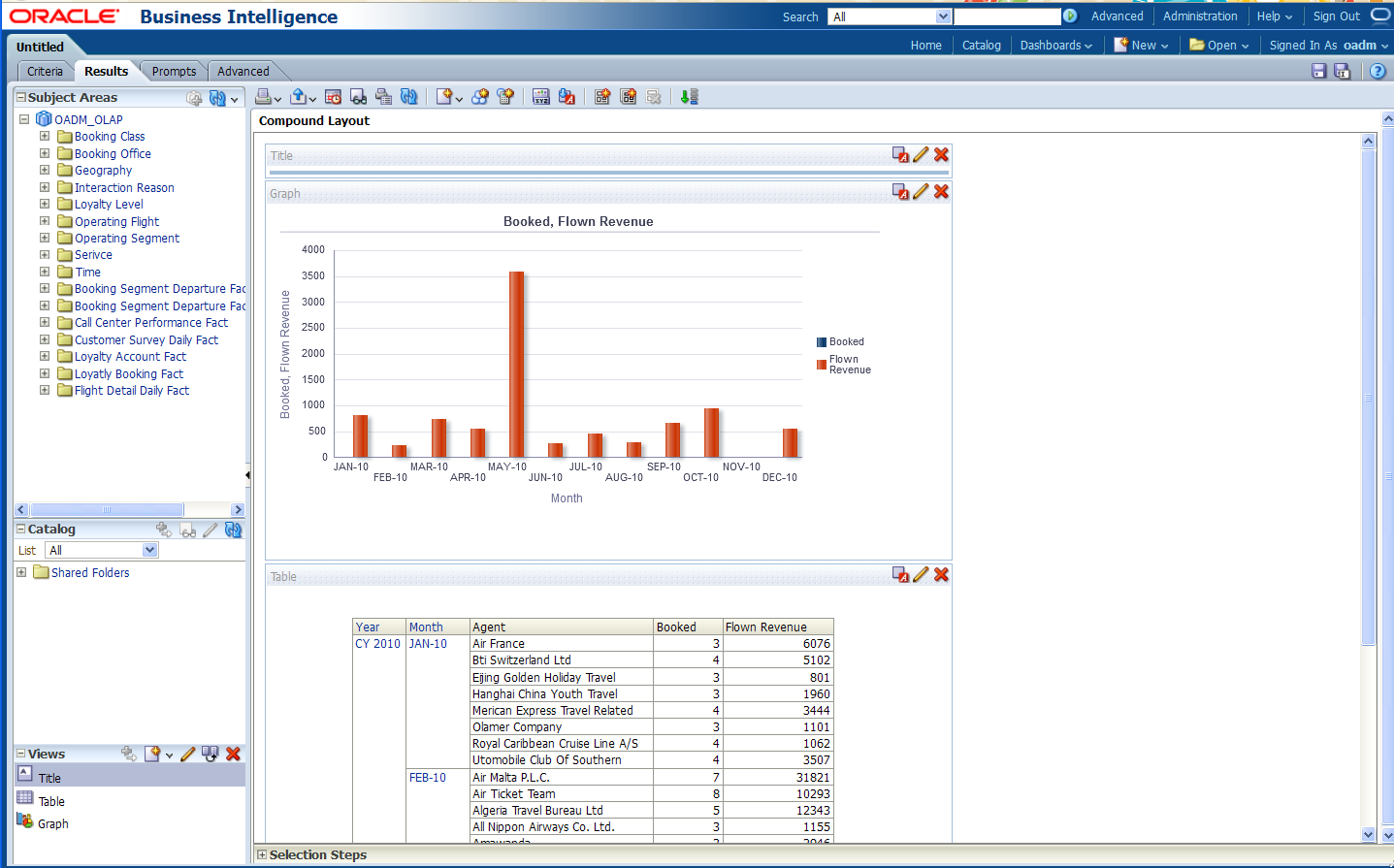This screenshot has width=1394, height=868.
Task: Open the Dashboards menu
Action: point(1055,46)
